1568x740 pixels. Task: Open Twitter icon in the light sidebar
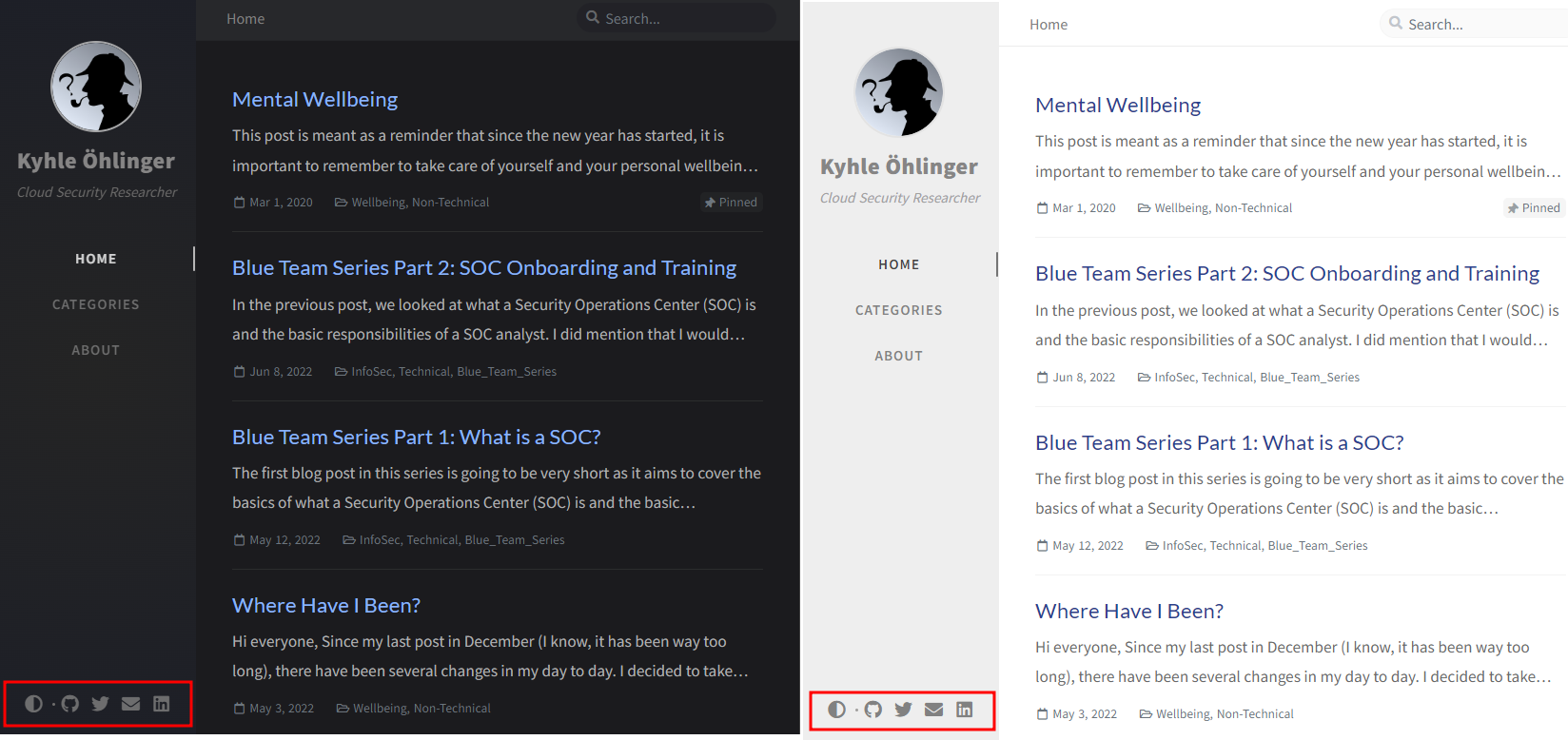coord(903,710)
